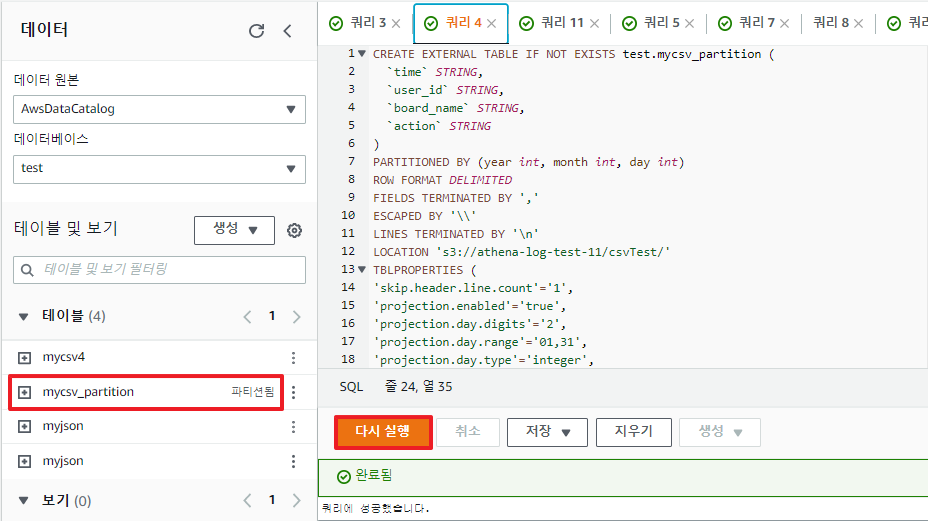Close the 쿼리 4 tab

click(491, 23)
